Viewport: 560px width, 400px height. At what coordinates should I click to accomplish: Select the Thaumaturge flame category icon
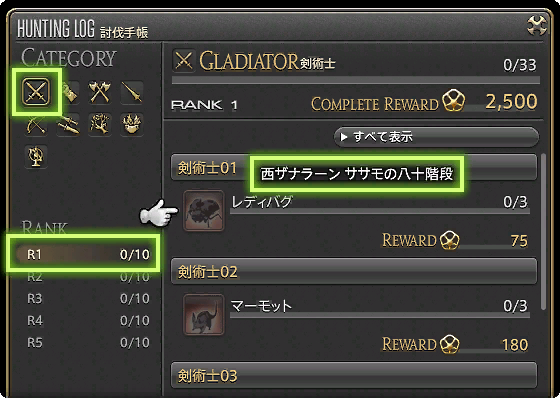point(132,125)
